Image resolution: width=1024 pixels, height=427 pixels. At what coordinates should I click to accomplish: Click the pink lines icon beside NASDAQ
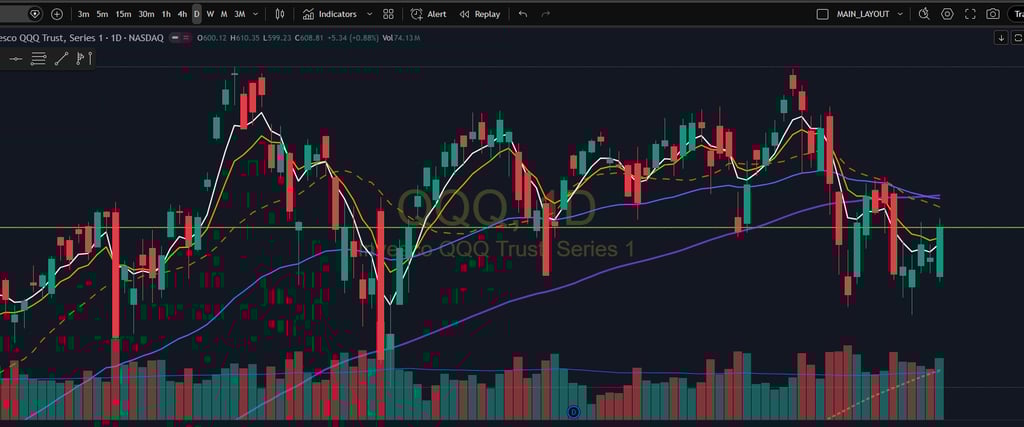[188, 38]
